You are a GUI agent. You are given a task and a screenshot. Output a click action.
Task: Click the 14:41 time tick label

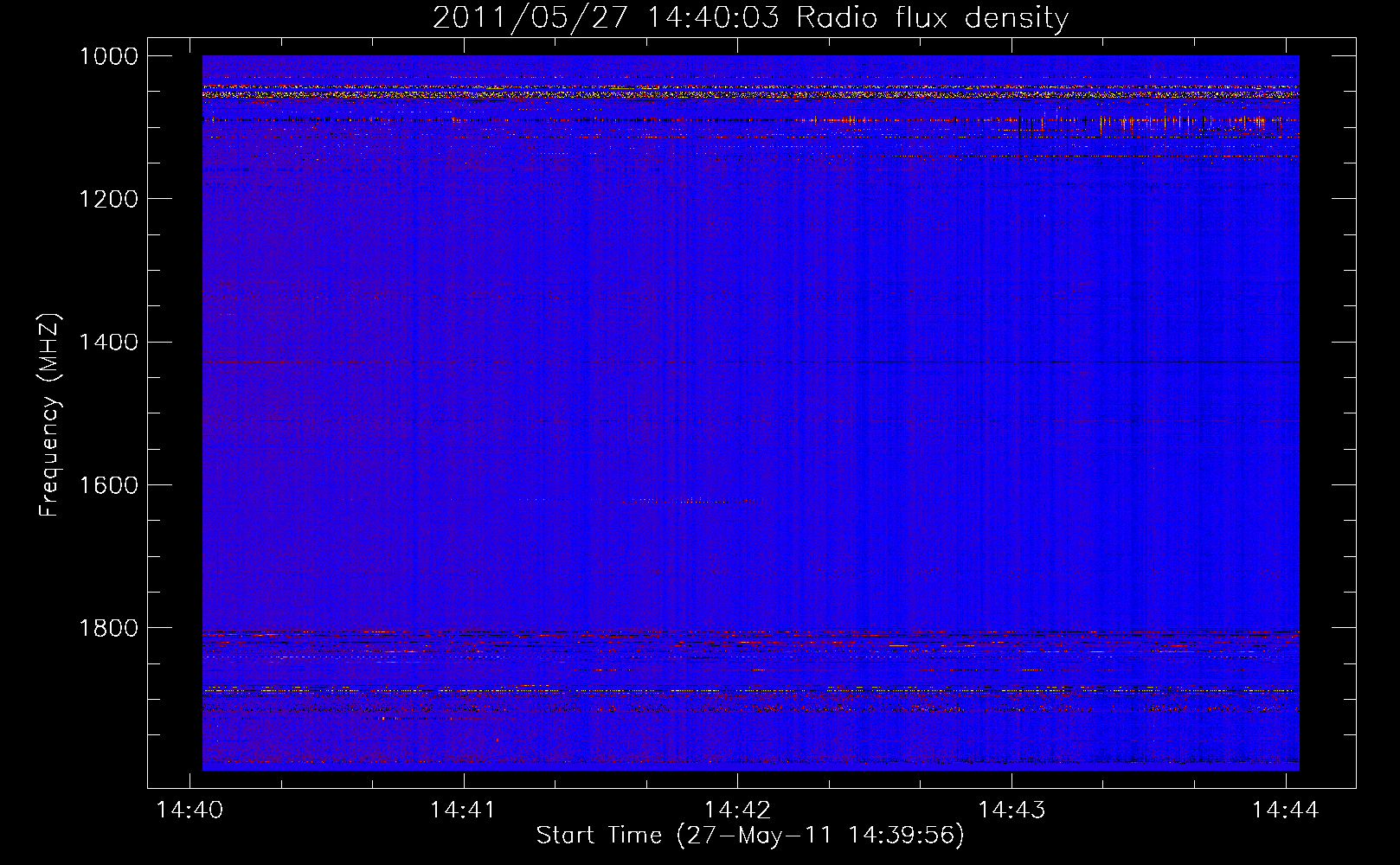(463, 810)
